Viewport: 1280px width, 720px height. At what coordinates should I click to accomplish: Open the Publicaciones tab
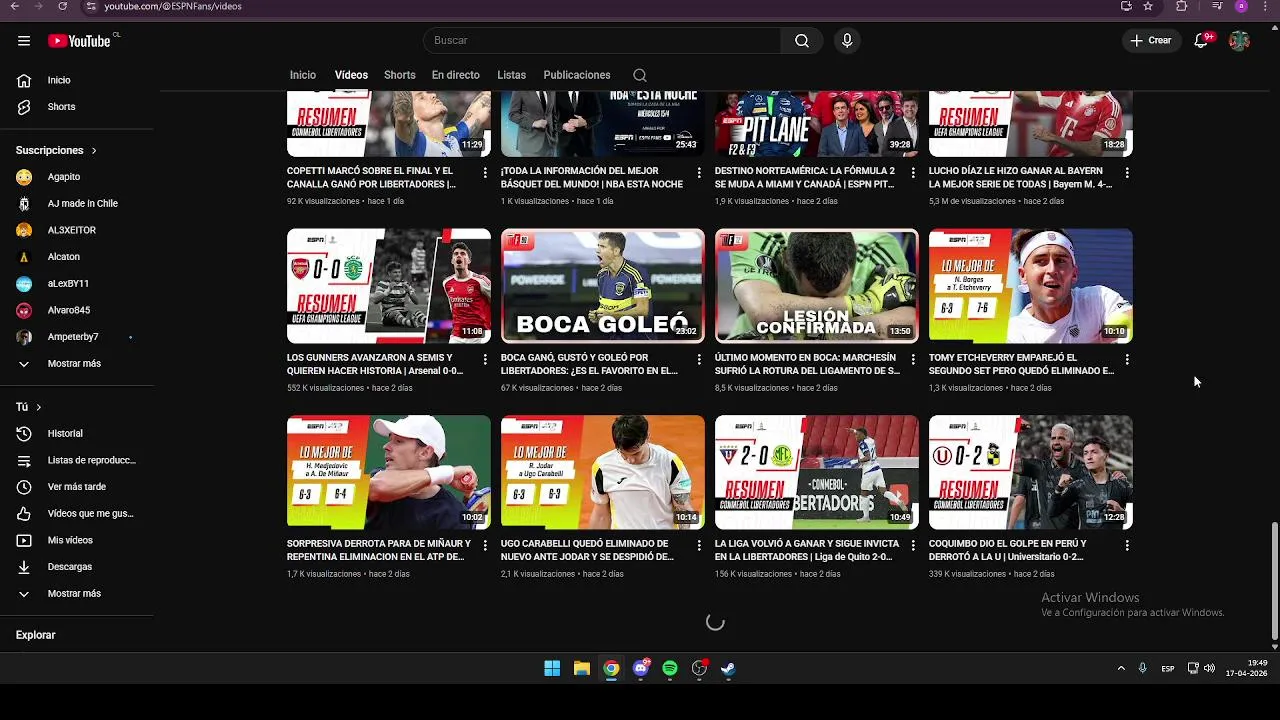[x=577, y=75]
